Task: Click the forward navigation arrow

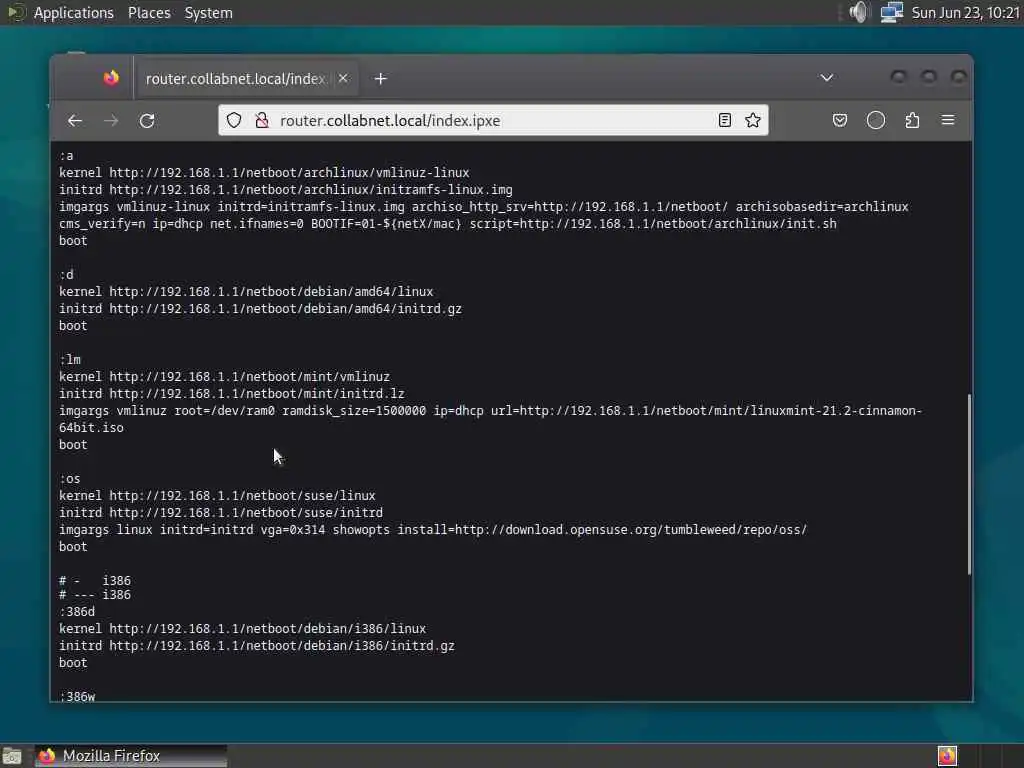Action: 111,121
